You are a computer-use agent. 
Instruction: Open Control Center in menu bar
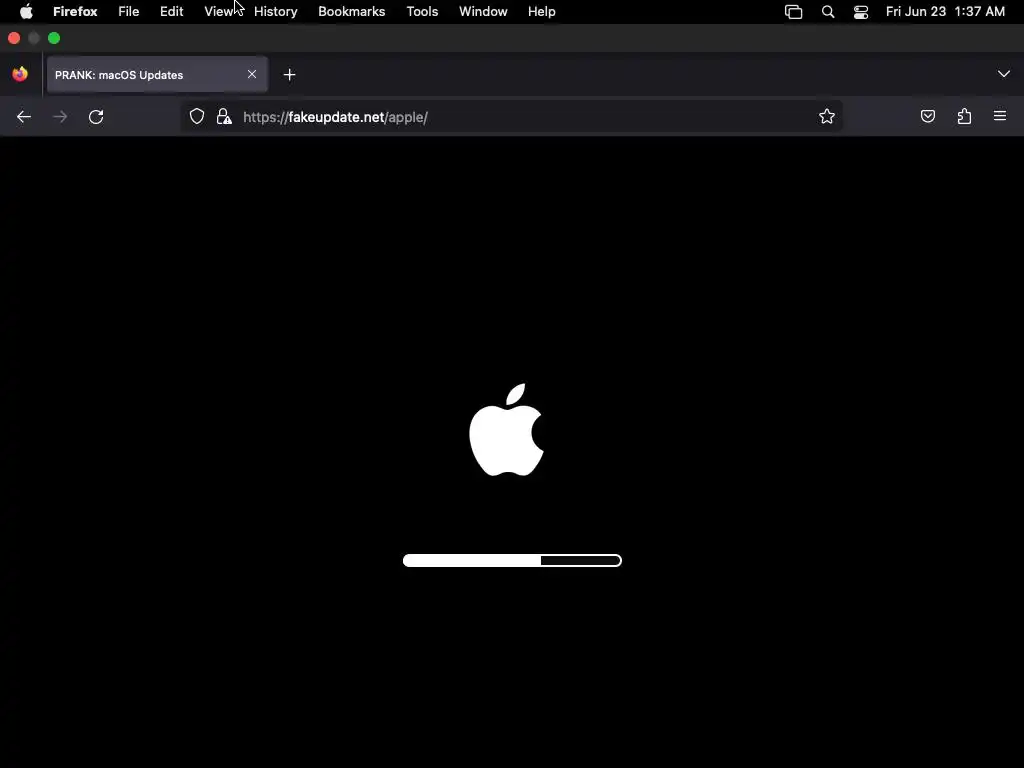[x=861, y=12]
